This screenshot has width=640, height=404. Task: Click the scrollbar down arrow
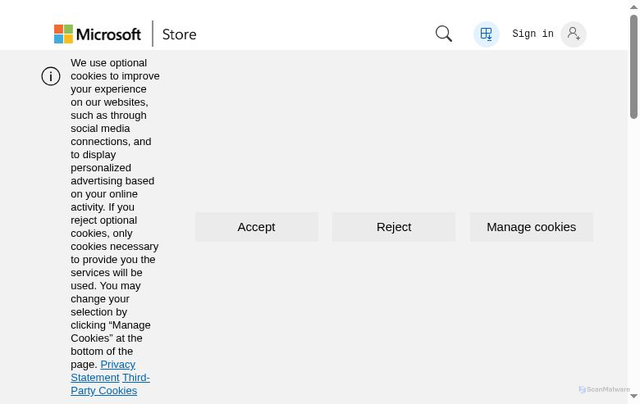point(633,396)
